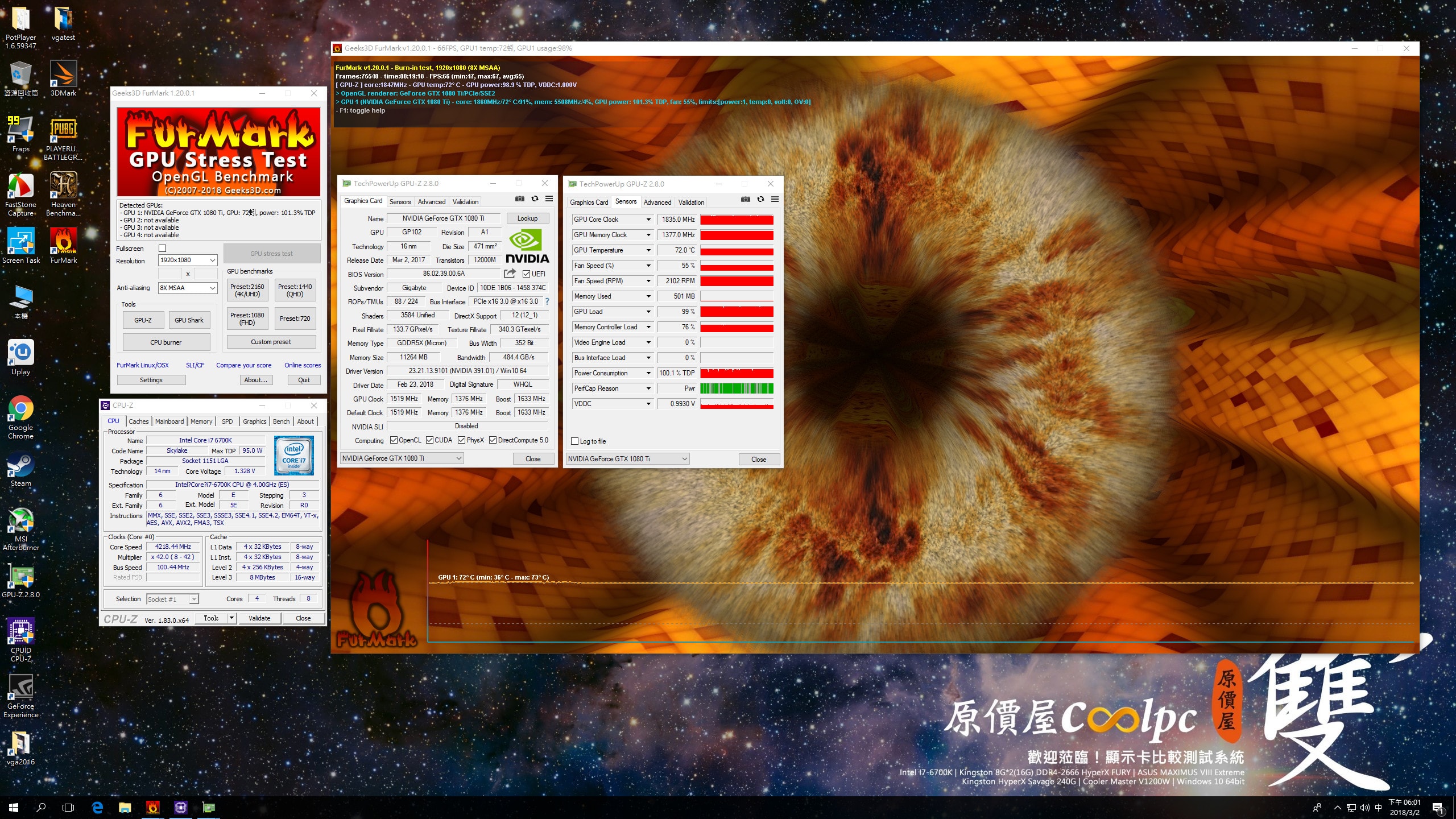Open the Compare your score link
This screenshot has height=819, width=1456.
(x=243, y=366)
